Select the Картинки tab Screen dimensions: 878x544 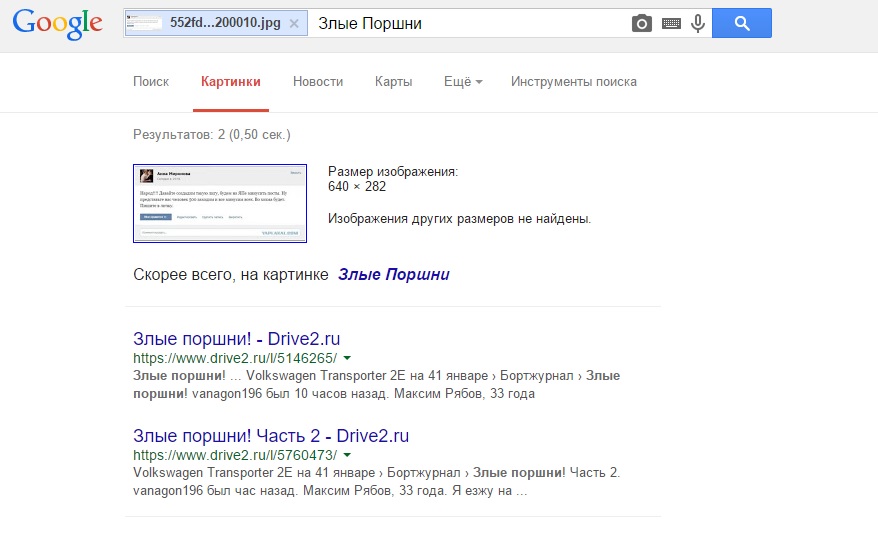[231, 82]
